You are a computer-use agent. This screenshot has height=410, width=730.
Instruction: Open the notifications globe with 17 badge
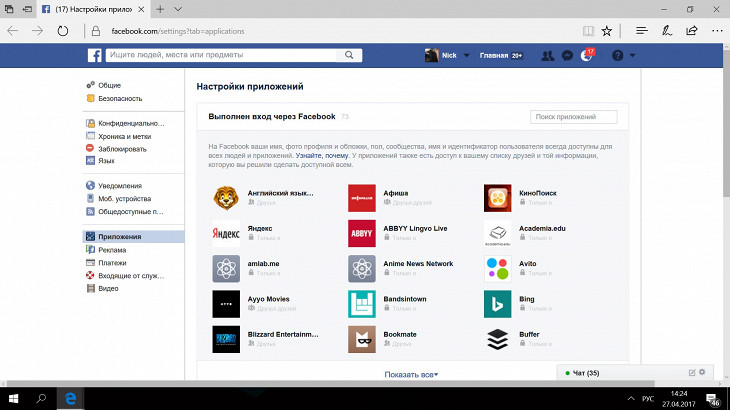587,56
